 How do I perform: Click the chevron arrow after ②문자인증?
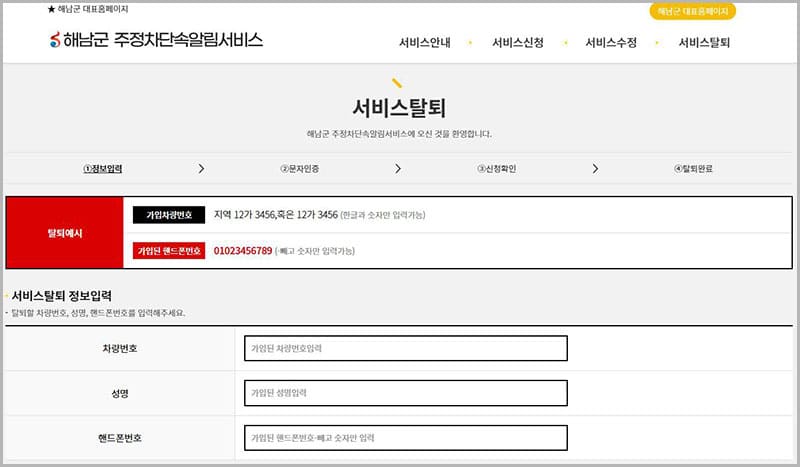pos(398,169)
